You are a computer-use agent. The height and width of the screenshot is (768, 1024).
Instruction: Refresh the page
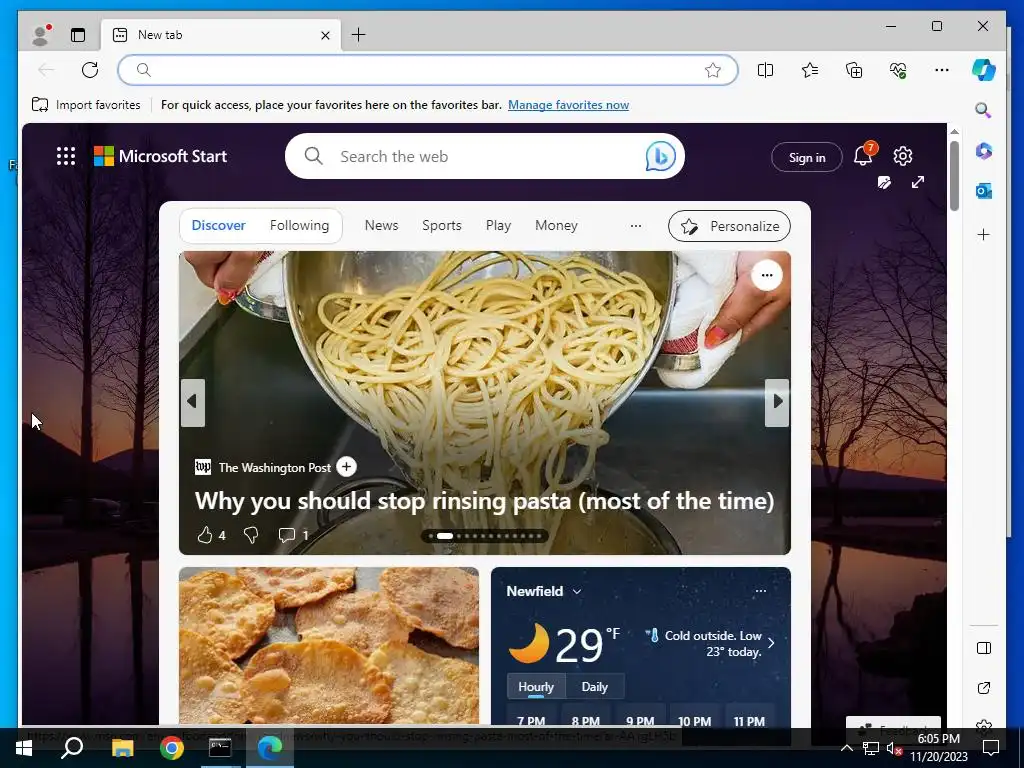tap(90, 70)
